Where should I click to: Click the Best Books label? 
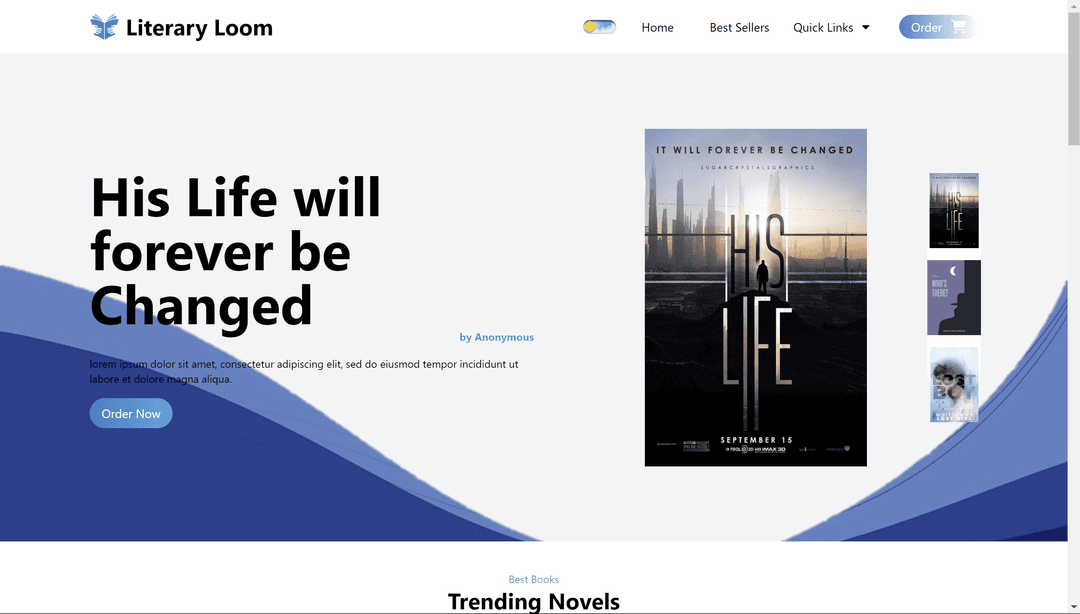(x=533, y=580)
